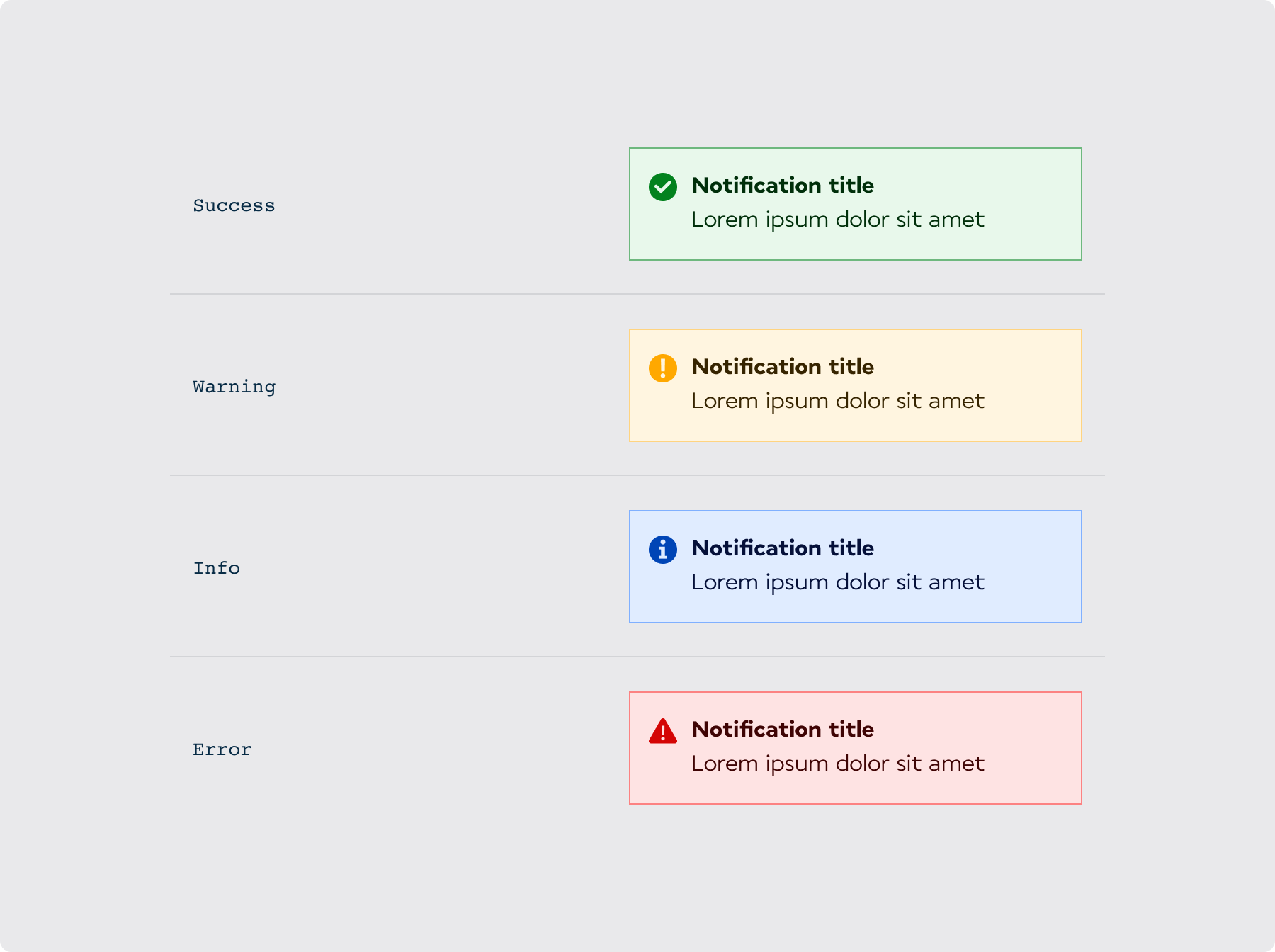
Task: Click the title in the red notification
Action: [783, 730]
